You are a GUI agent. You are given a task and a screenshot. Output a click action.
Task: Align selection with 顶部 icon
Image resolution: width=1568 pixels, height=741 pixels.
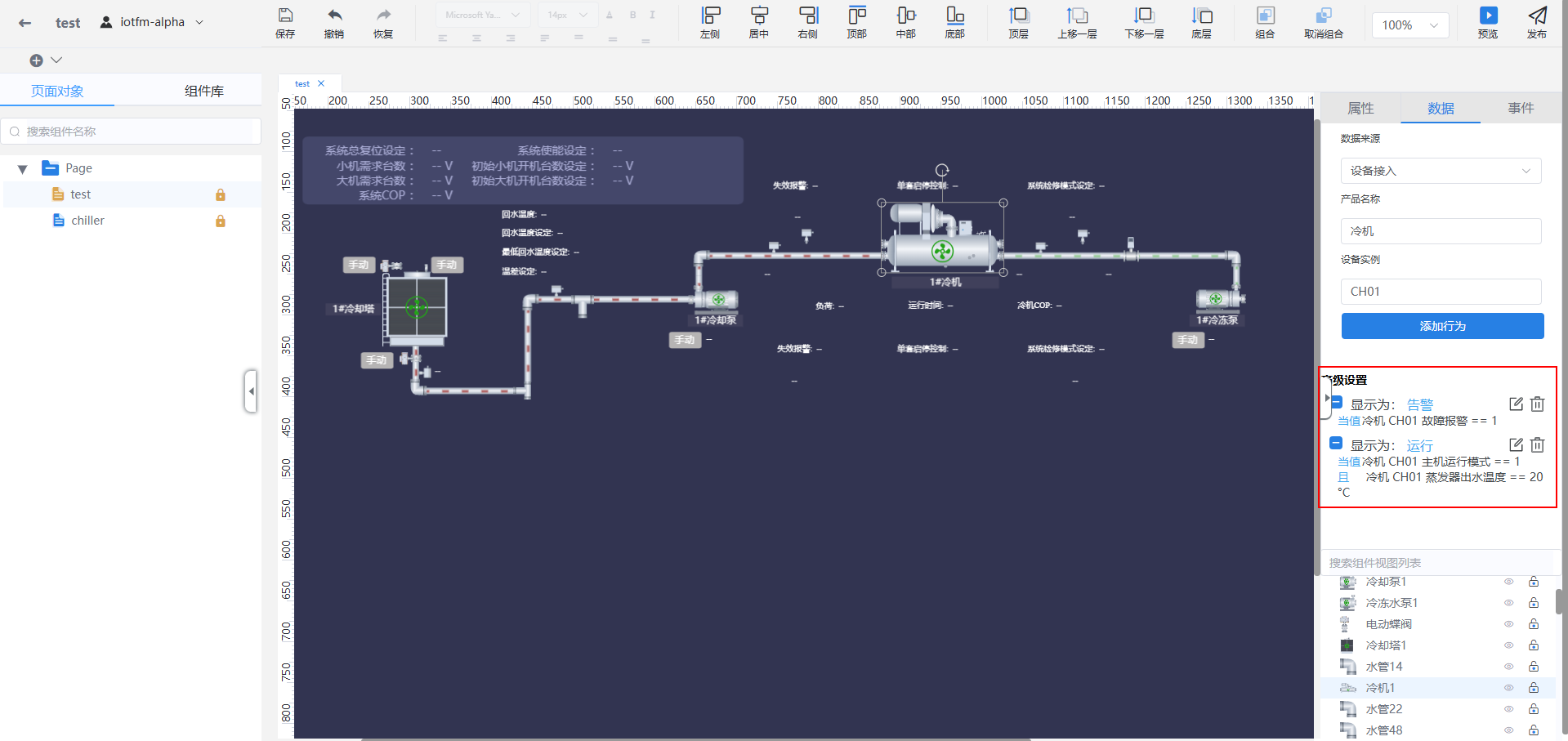[x=857, y=16]
